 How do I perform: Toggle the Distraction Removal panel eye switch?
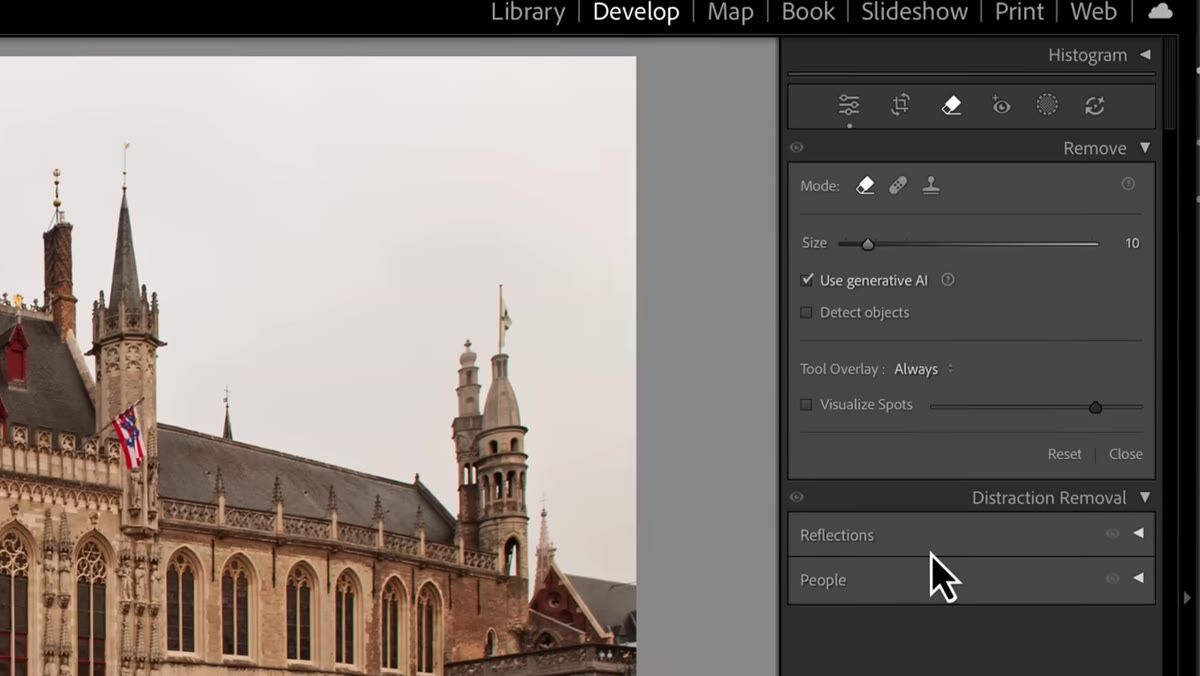(x=797, y=497)
